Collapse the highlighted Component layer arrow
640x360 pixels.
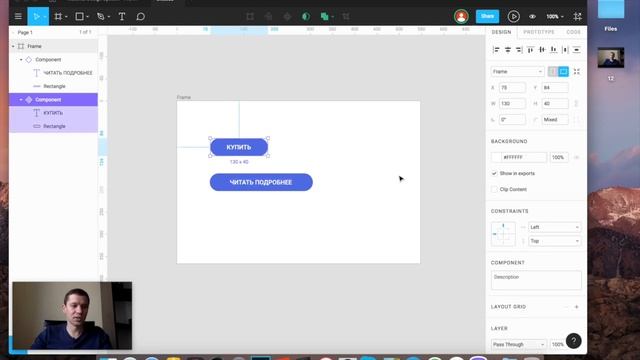(x=21, y=100)
